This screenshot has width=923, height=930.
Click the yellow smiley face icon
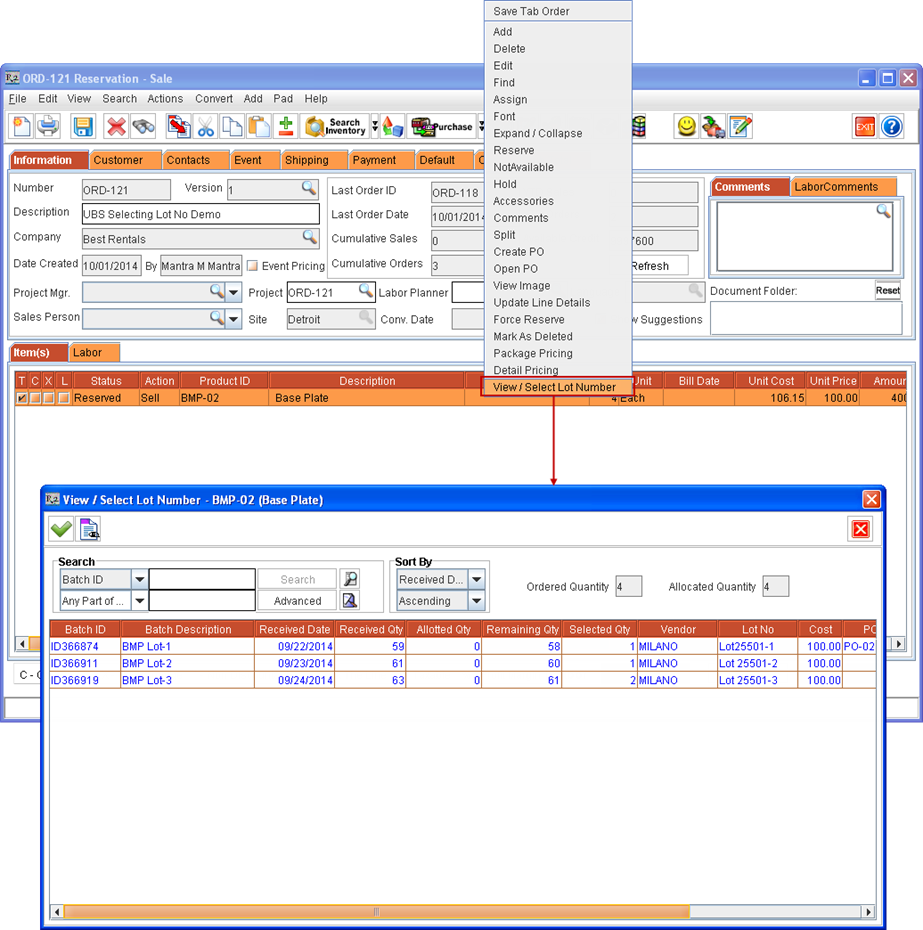687,127
